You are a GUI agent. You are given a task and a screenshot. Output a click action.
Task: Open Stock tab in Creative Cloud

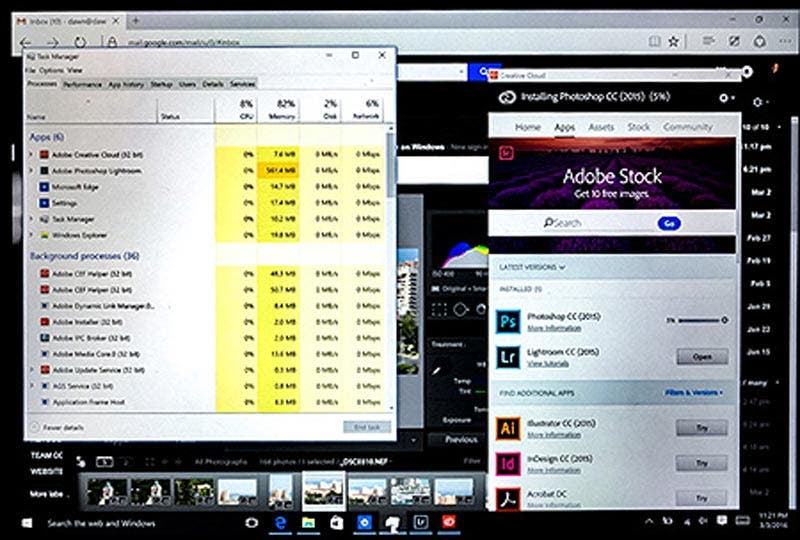[x=638, y=127]
